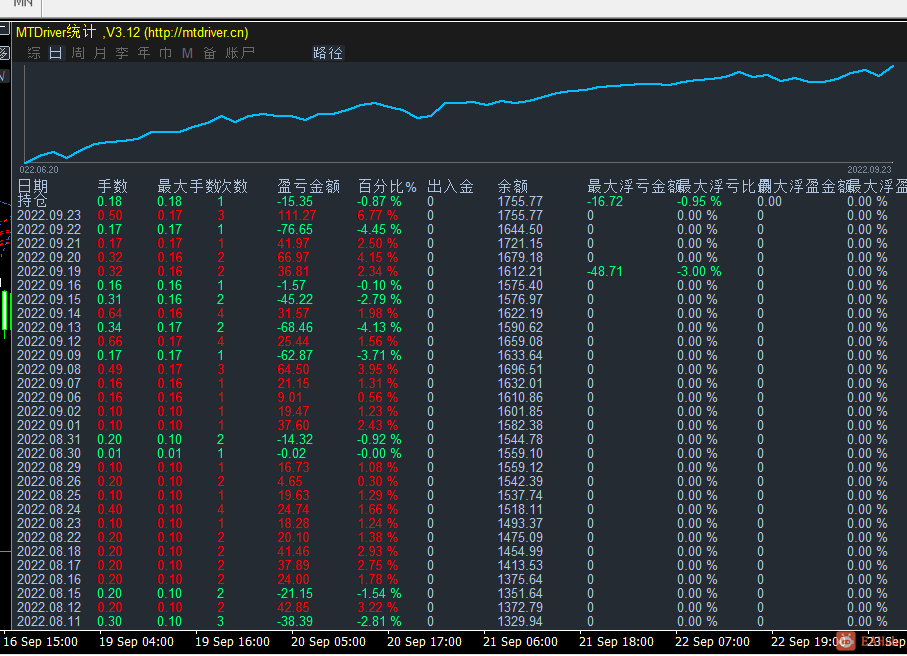Open the 备 tab
This screenshot has width=907, height=656.
pyautogui.click(x=209, y=53)
